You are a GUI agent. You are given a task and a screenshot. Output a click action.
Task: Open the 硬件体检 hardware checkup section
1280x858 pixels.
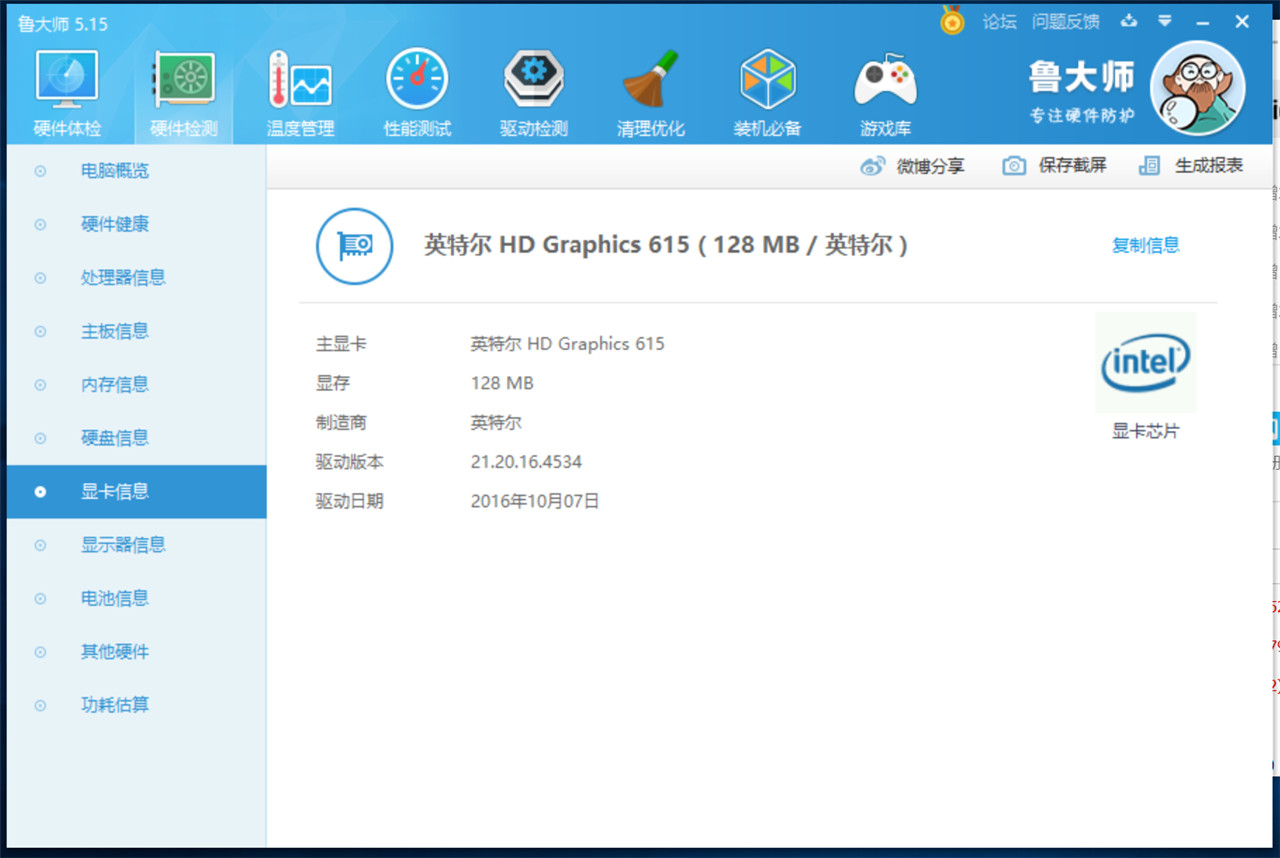[x=67, y=95]
